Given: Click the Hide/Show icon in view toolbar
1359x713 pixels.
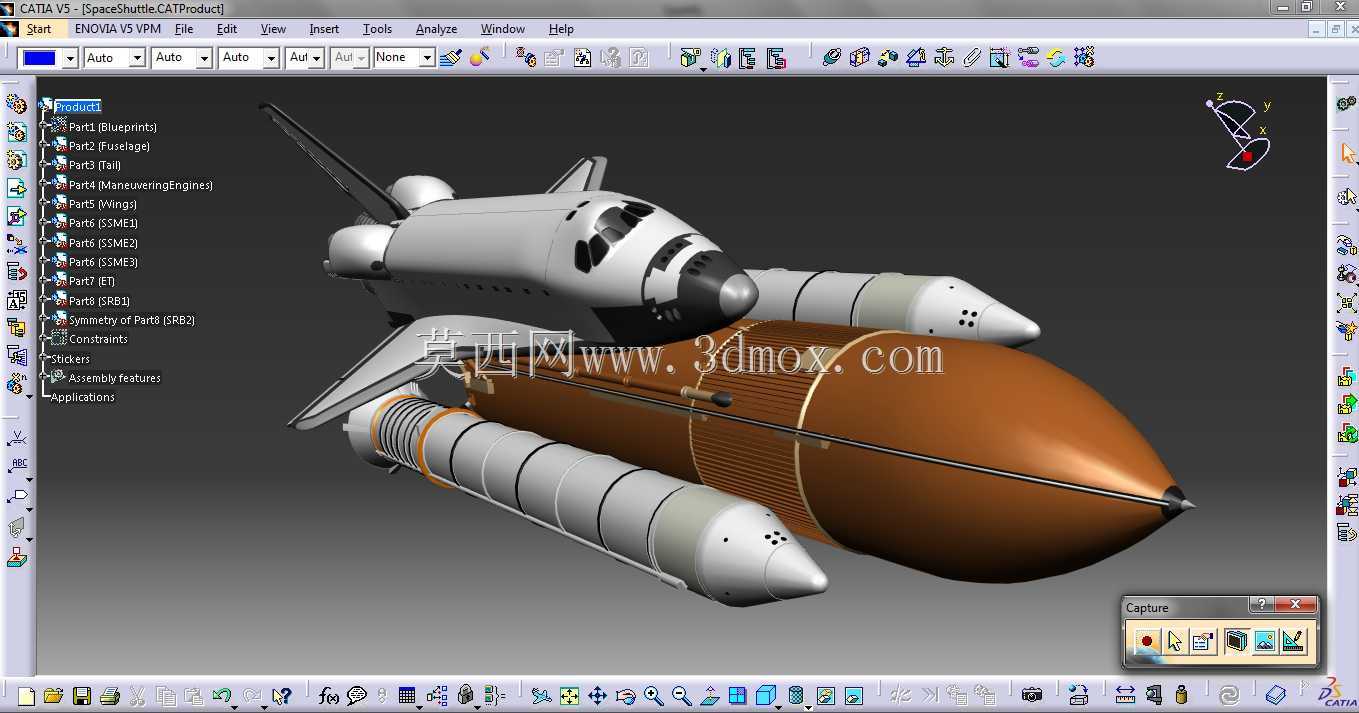Looking at the screenshot, I should 825,695.
